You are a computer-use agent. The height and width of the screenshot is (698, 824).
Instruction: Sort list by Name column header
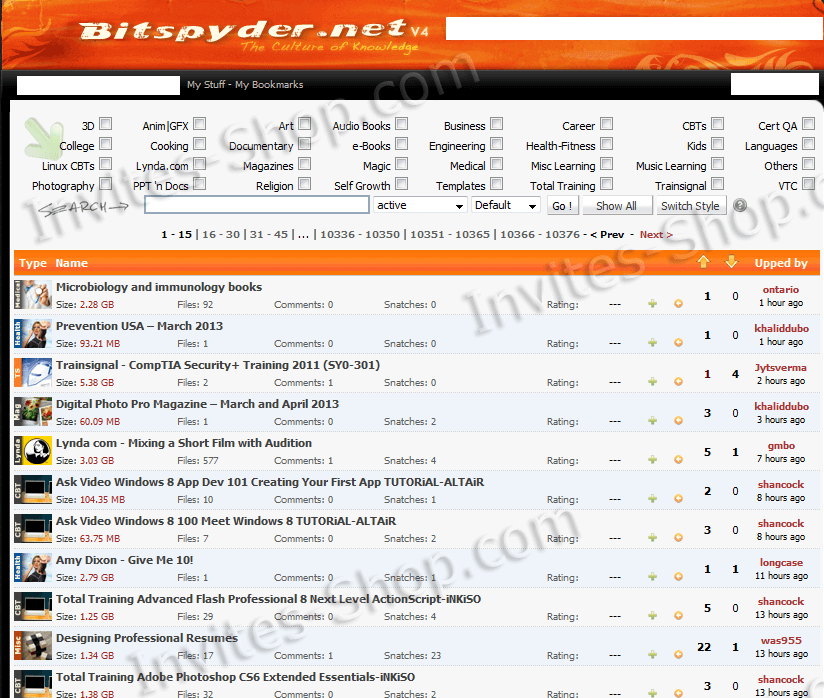click(x=71, y=263)
